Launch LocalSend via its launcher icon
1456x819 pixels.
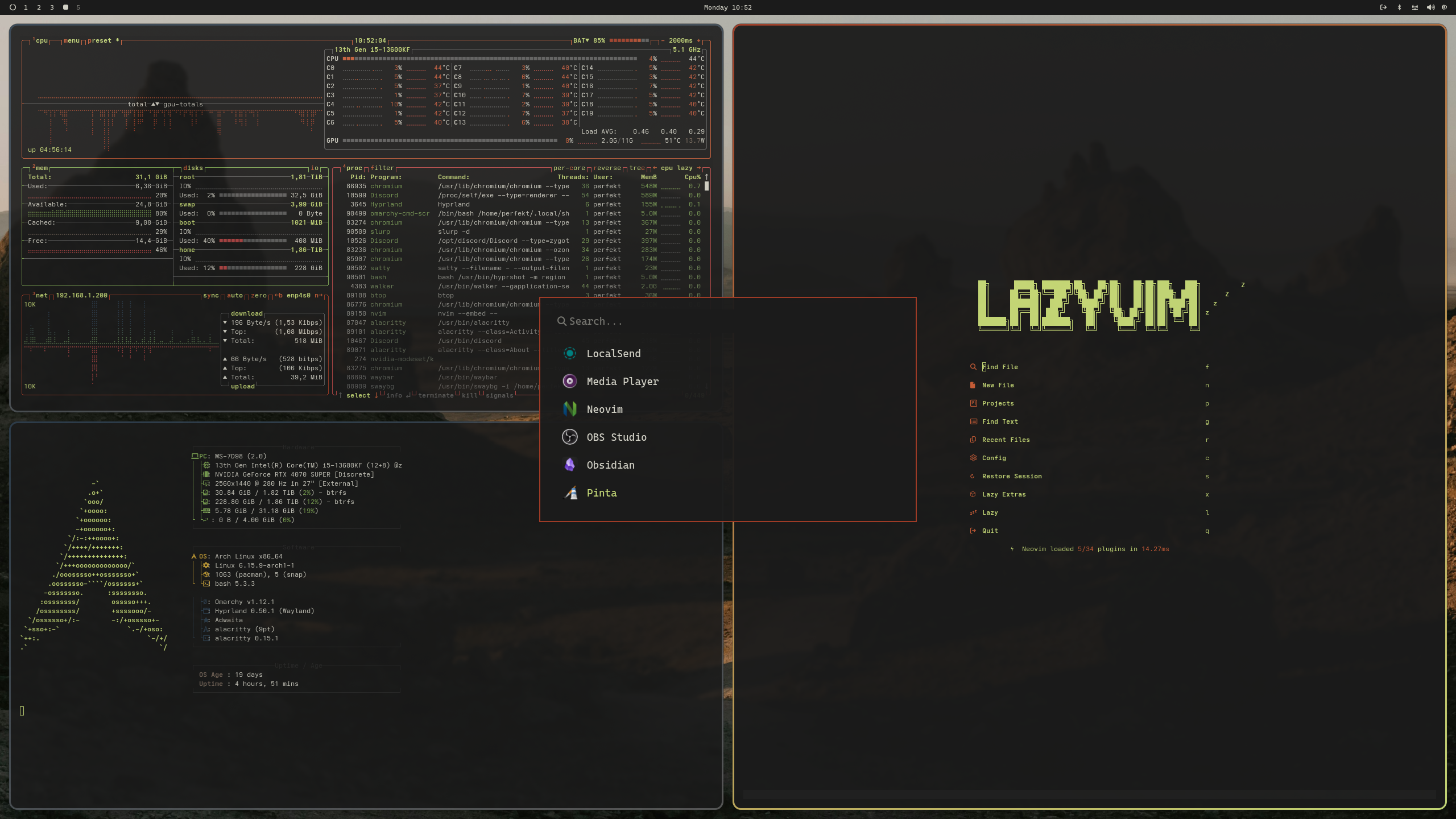[569, 353]
